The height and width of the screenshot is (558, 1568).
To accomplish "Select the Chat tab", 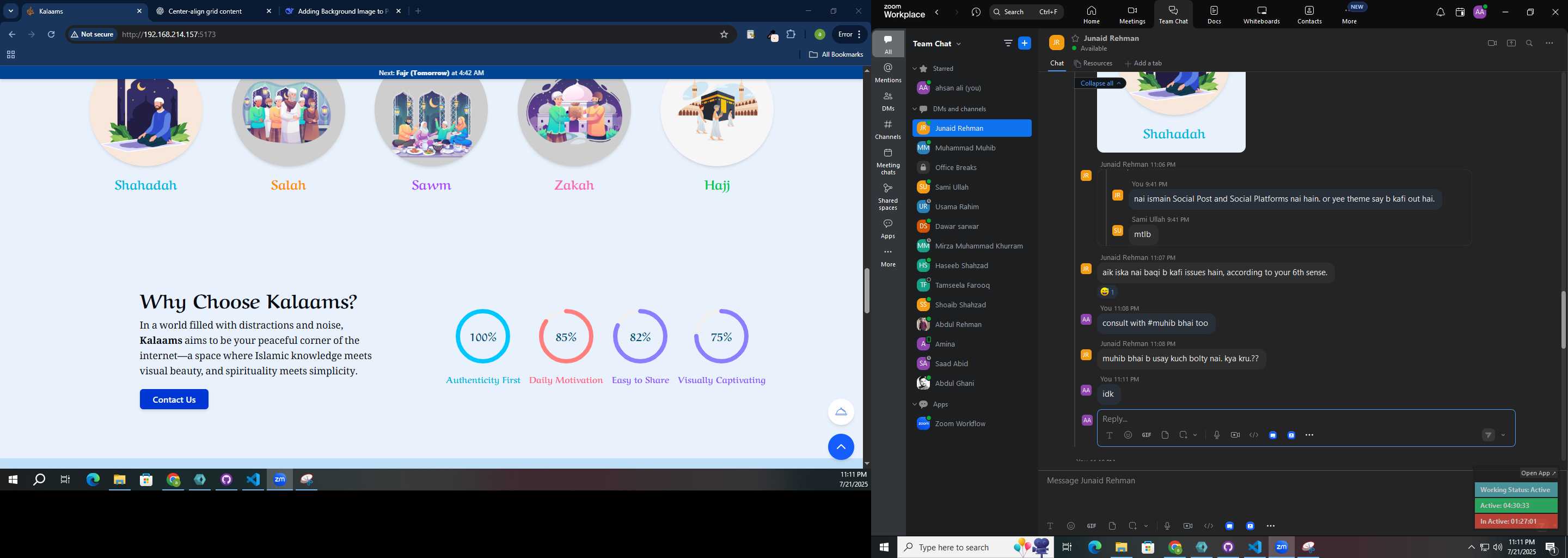I will (1057, 63).
